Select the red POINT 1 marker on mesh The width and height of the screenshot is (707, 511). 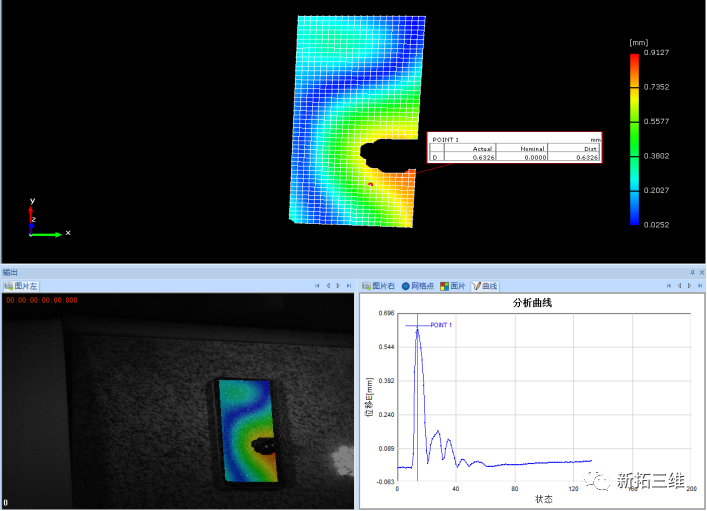coord(371,184)
